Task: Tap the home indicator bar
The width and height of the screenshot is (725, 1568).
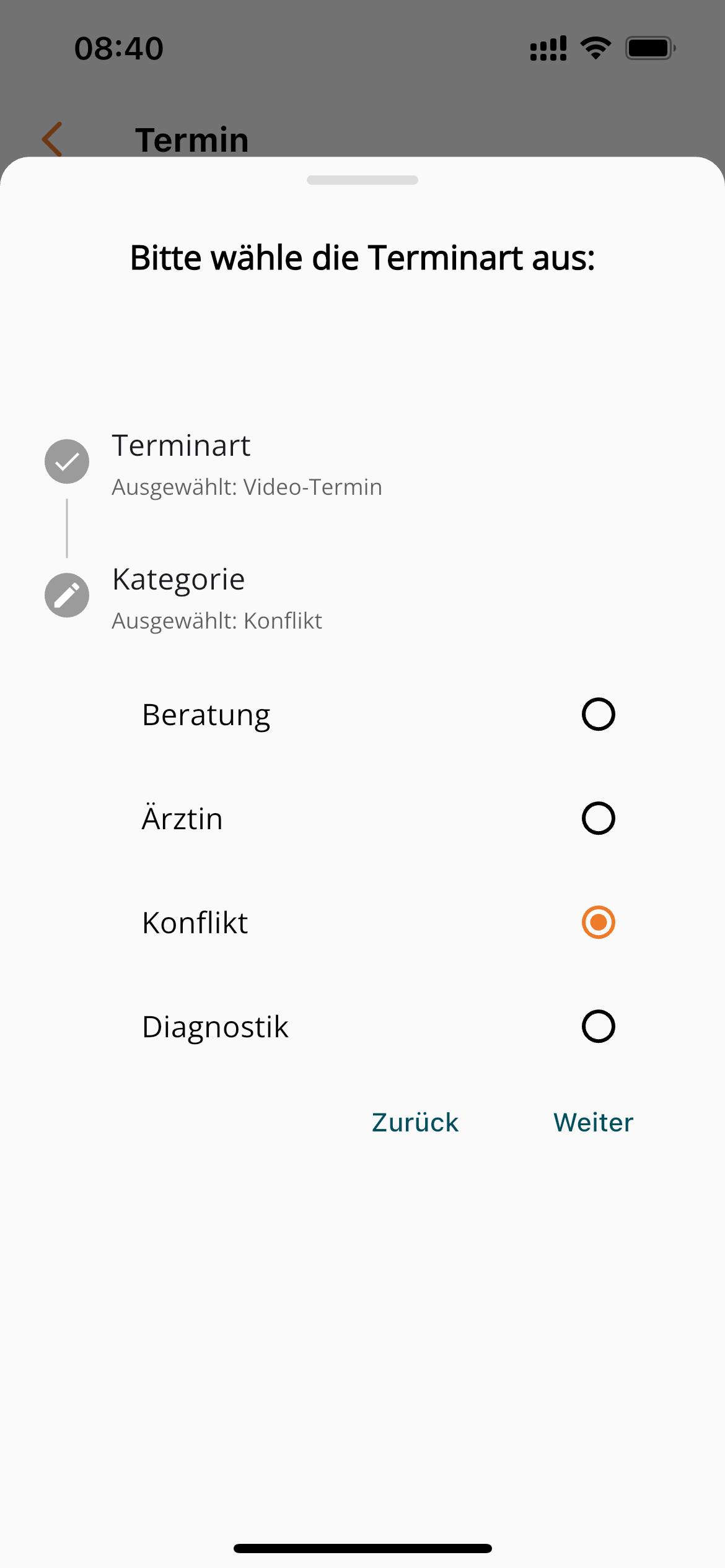Action: pyautogui.click(x=362, y=1548)
